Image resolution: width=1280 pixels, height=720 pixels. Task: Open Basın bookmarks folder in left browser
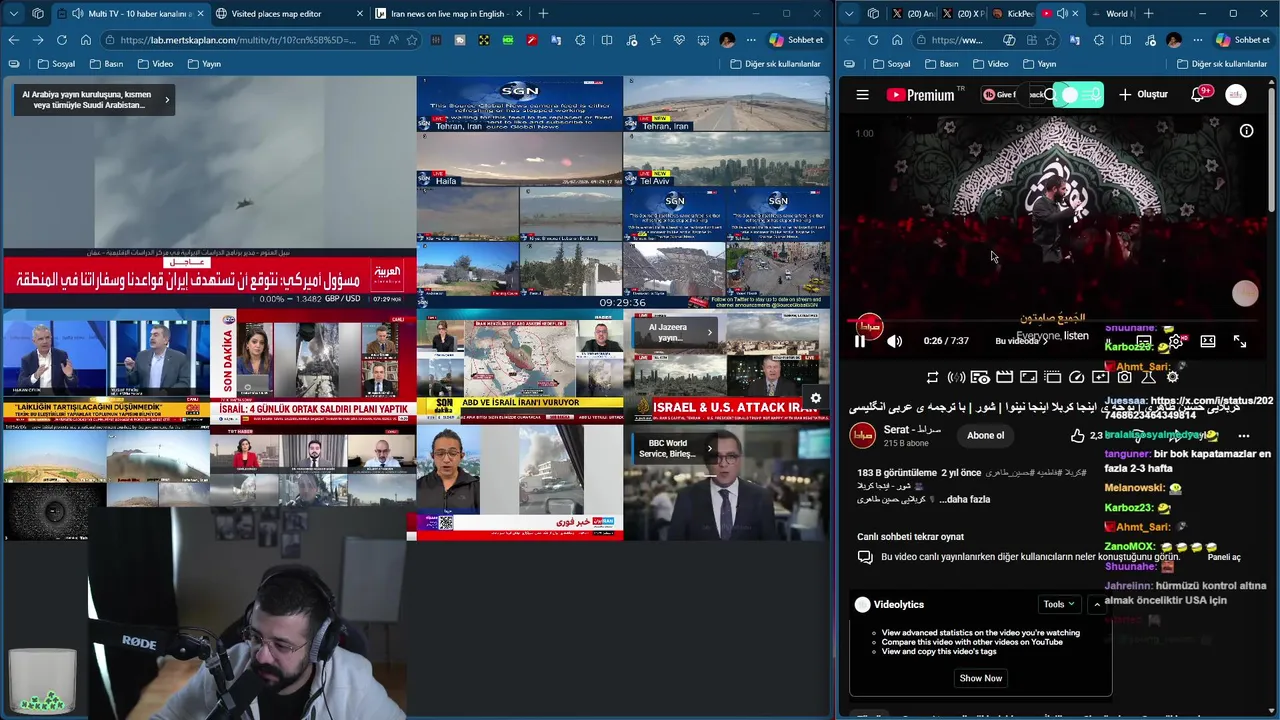tap(107, 63)
